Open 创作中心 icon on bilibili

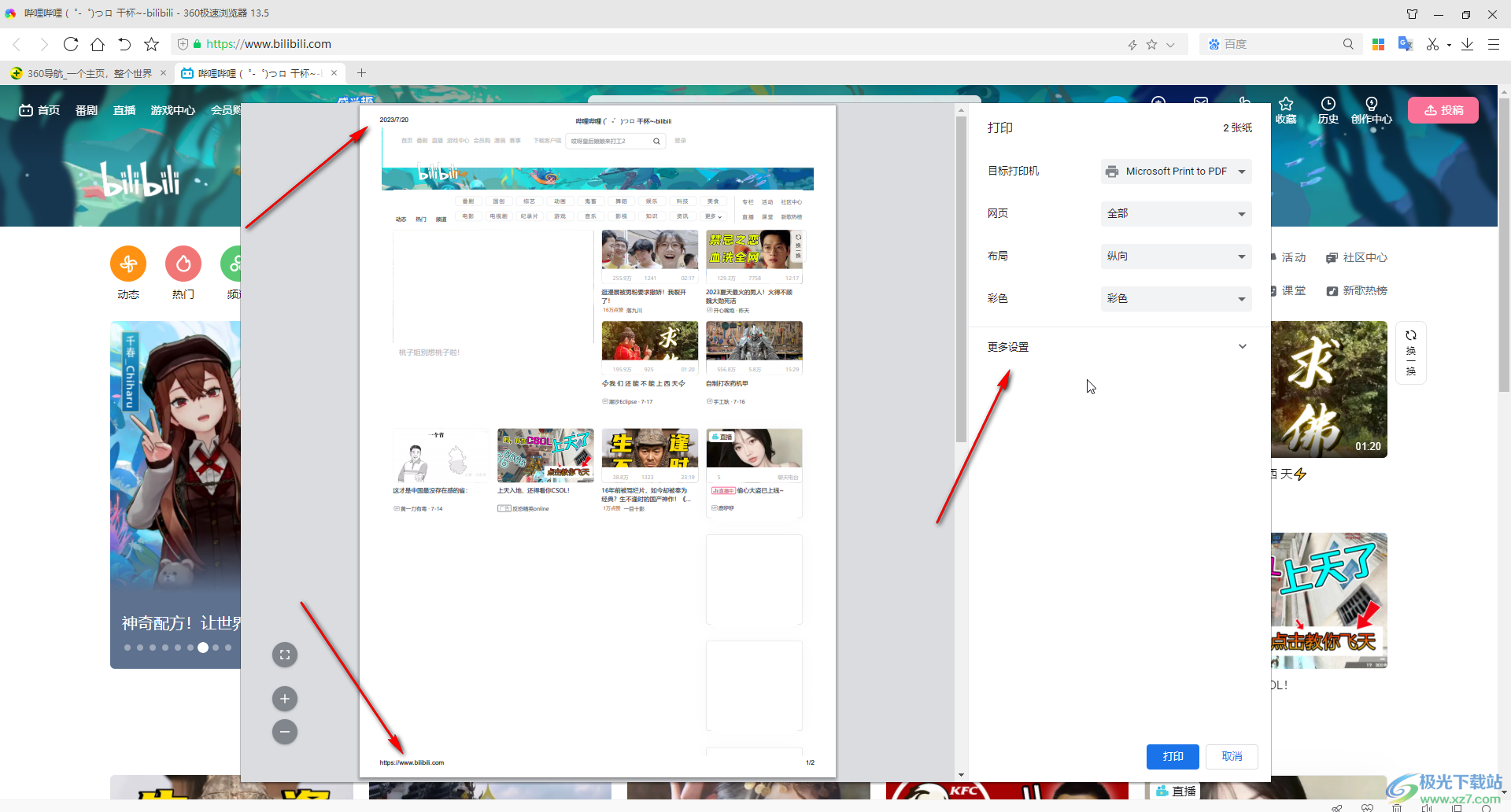tap(1372, 110)
